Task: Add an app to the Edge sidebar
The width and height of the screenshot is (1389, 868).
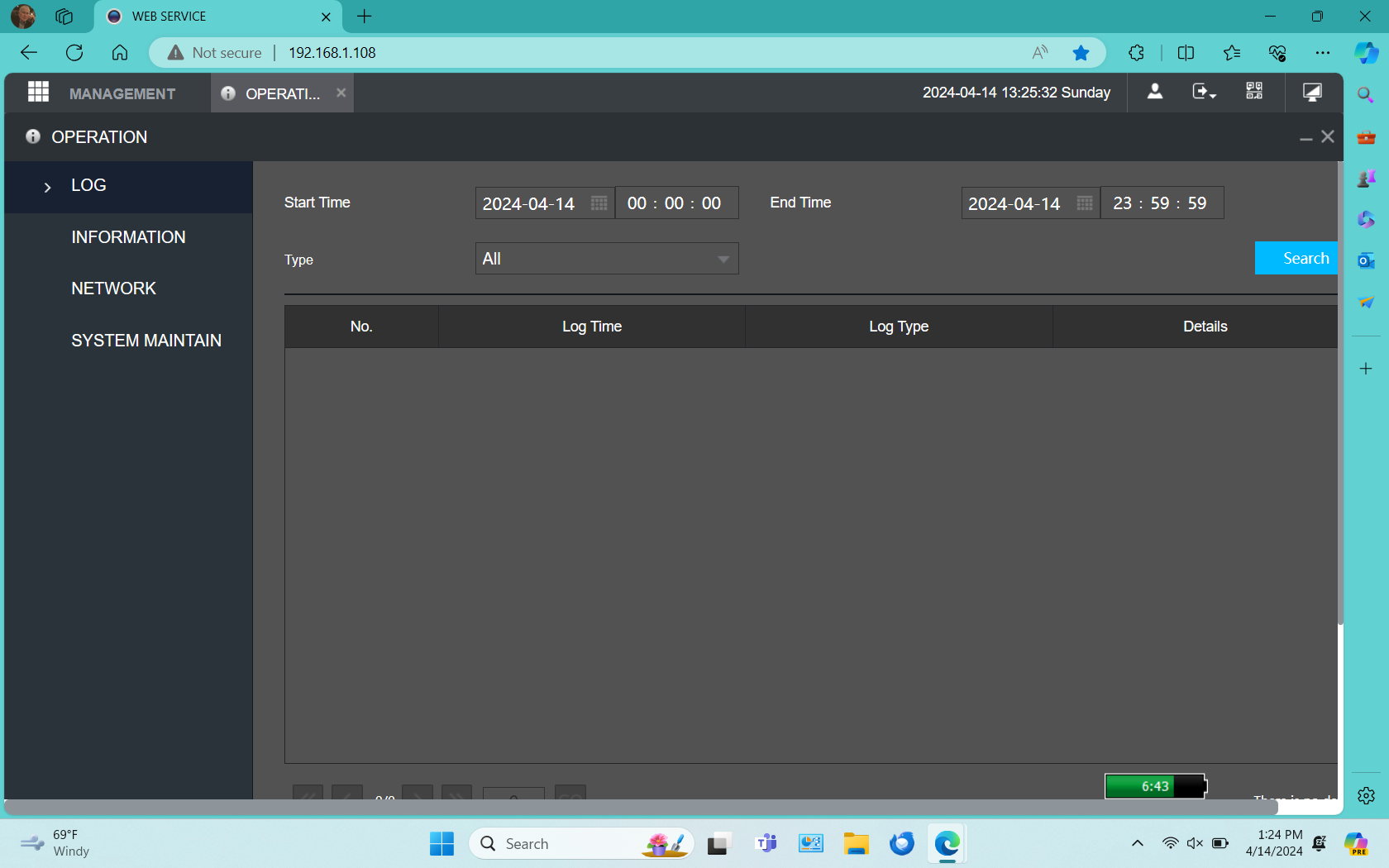Action: point(1366,369)
